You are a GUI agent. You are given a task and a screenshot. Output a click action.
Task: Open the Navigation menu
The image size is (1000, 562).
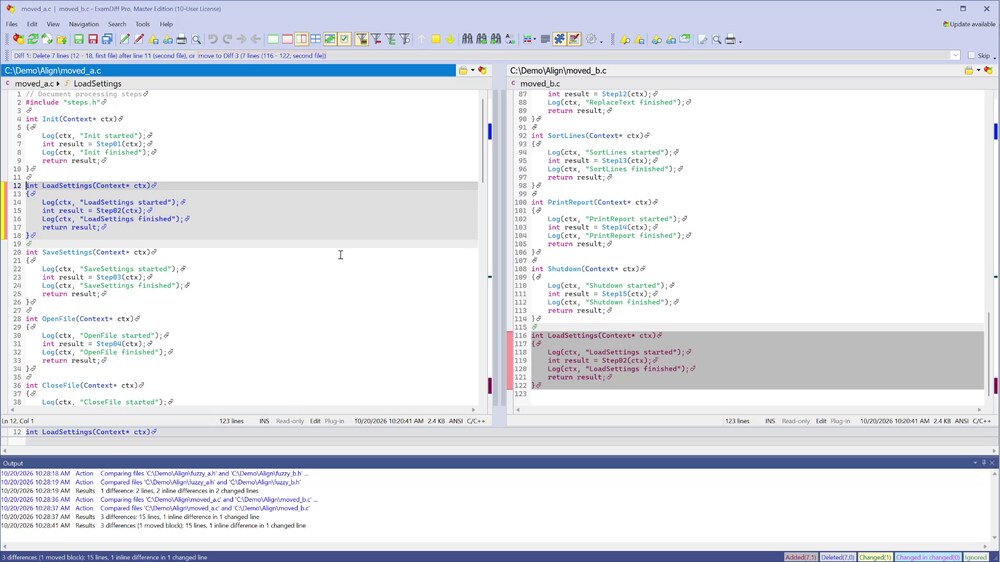pyautogui.click(x=84, y=24)
